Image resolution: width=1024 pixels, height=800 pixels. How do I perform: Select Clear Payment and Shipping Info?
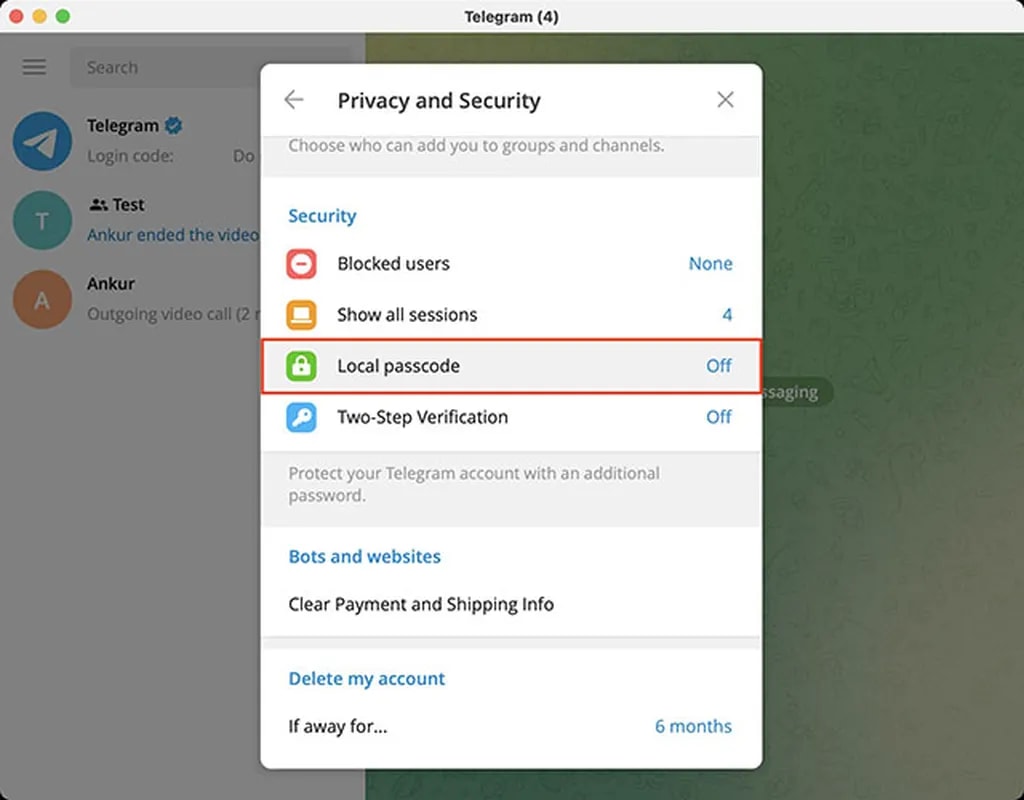click(421, 605)
